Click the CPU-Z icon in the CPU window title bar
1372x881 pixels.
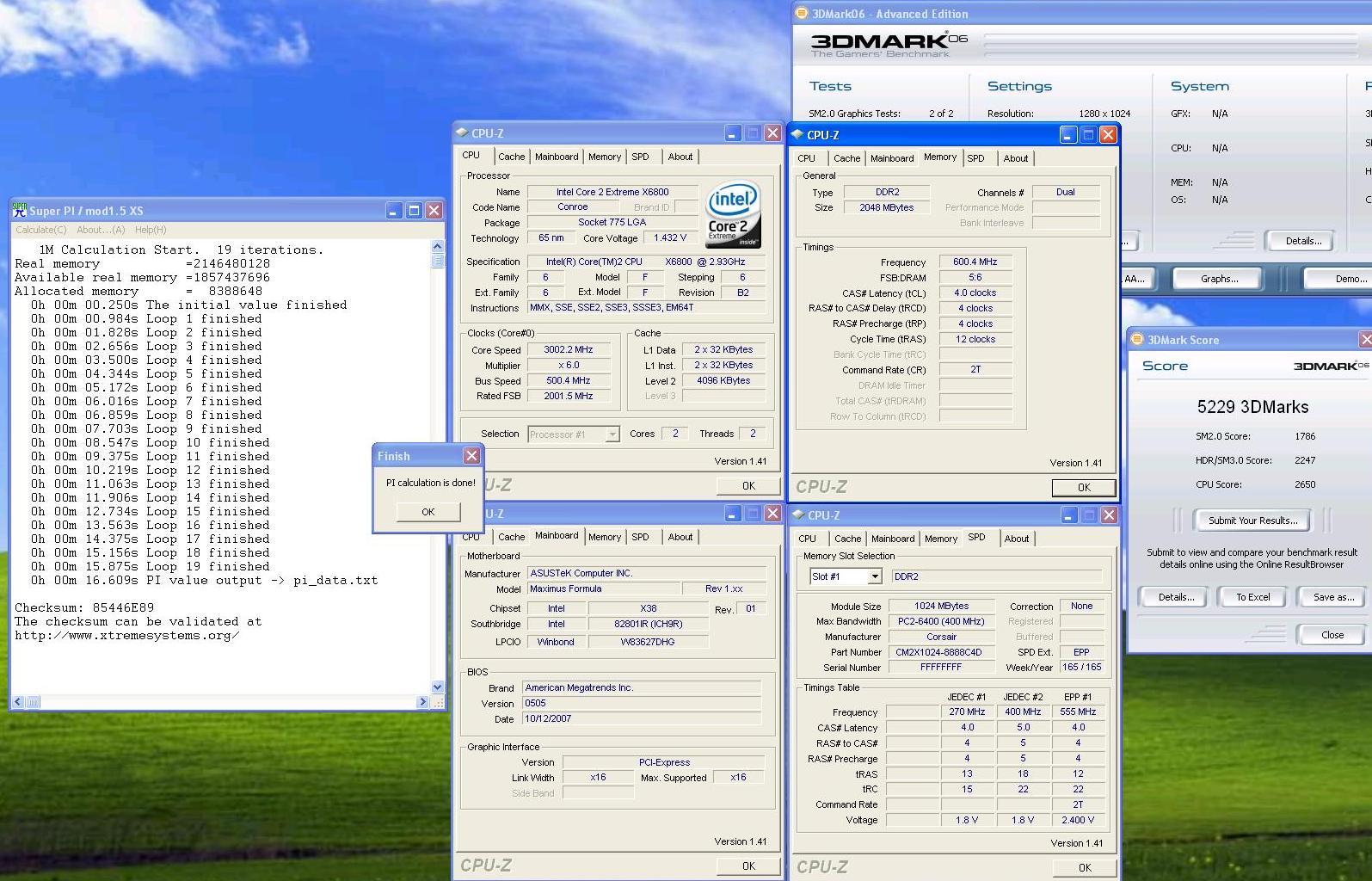click(462, 133)
